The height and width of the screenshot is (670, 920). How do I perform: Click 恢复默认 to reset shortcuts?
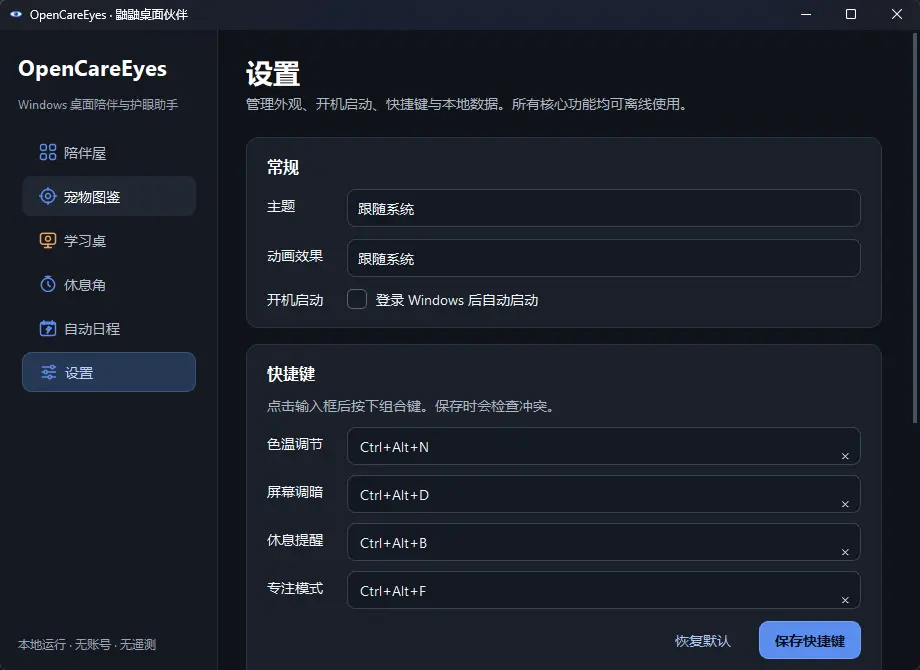point(703,641)
